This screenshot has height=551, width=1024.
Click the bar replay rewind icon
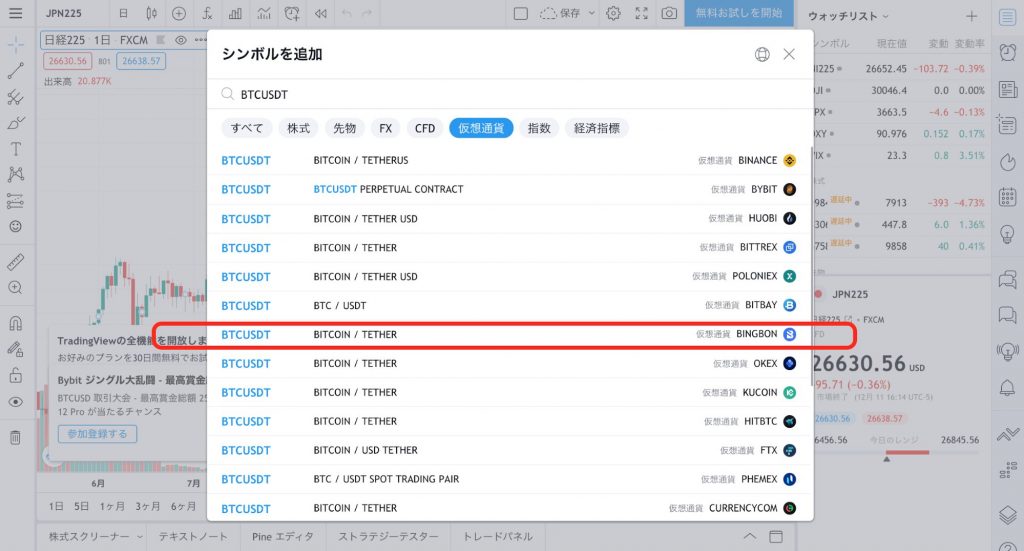pos(321,13)
